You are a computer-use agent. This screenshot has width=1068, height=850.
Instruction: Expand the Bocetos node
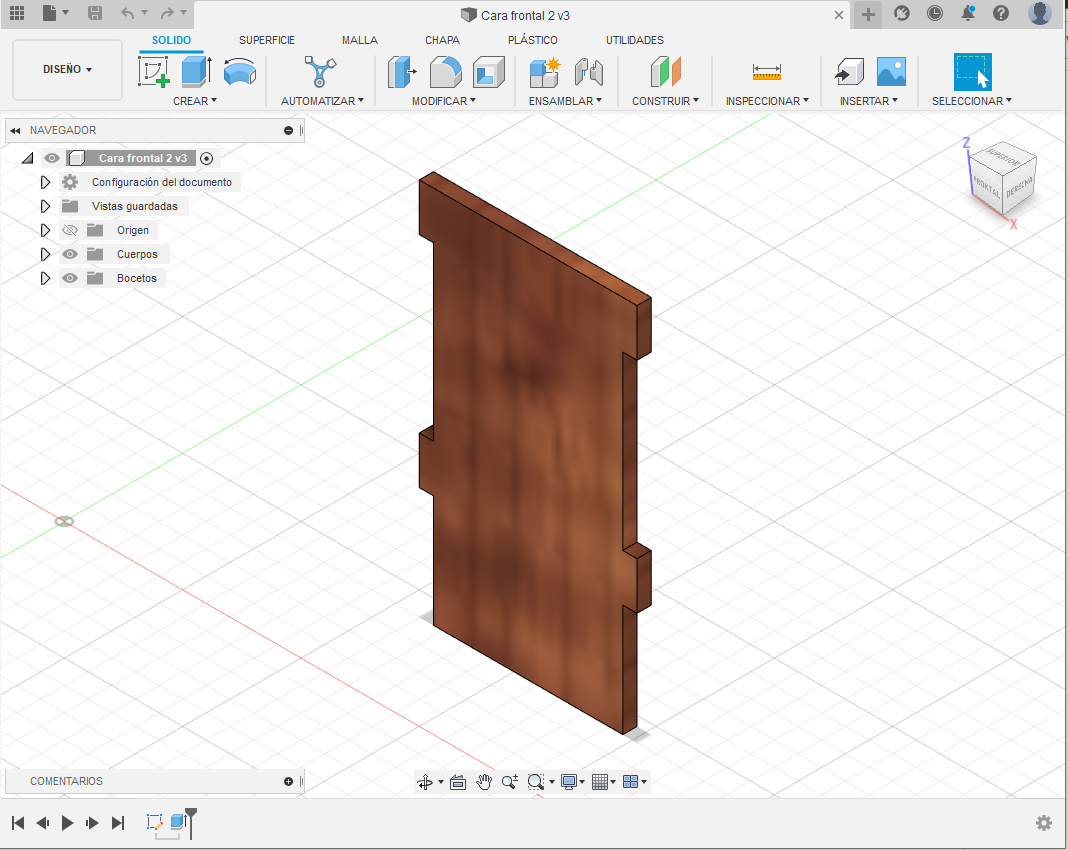(45, 278)
